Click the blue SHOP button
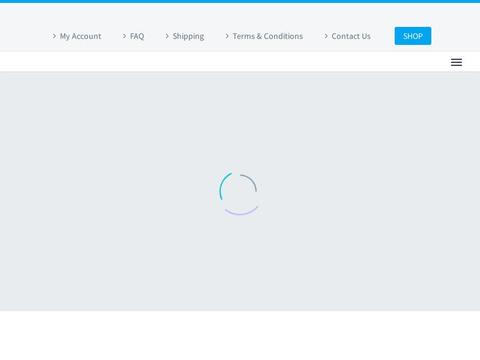The width and height of the screenshot is (480, 360). [413, 36]
